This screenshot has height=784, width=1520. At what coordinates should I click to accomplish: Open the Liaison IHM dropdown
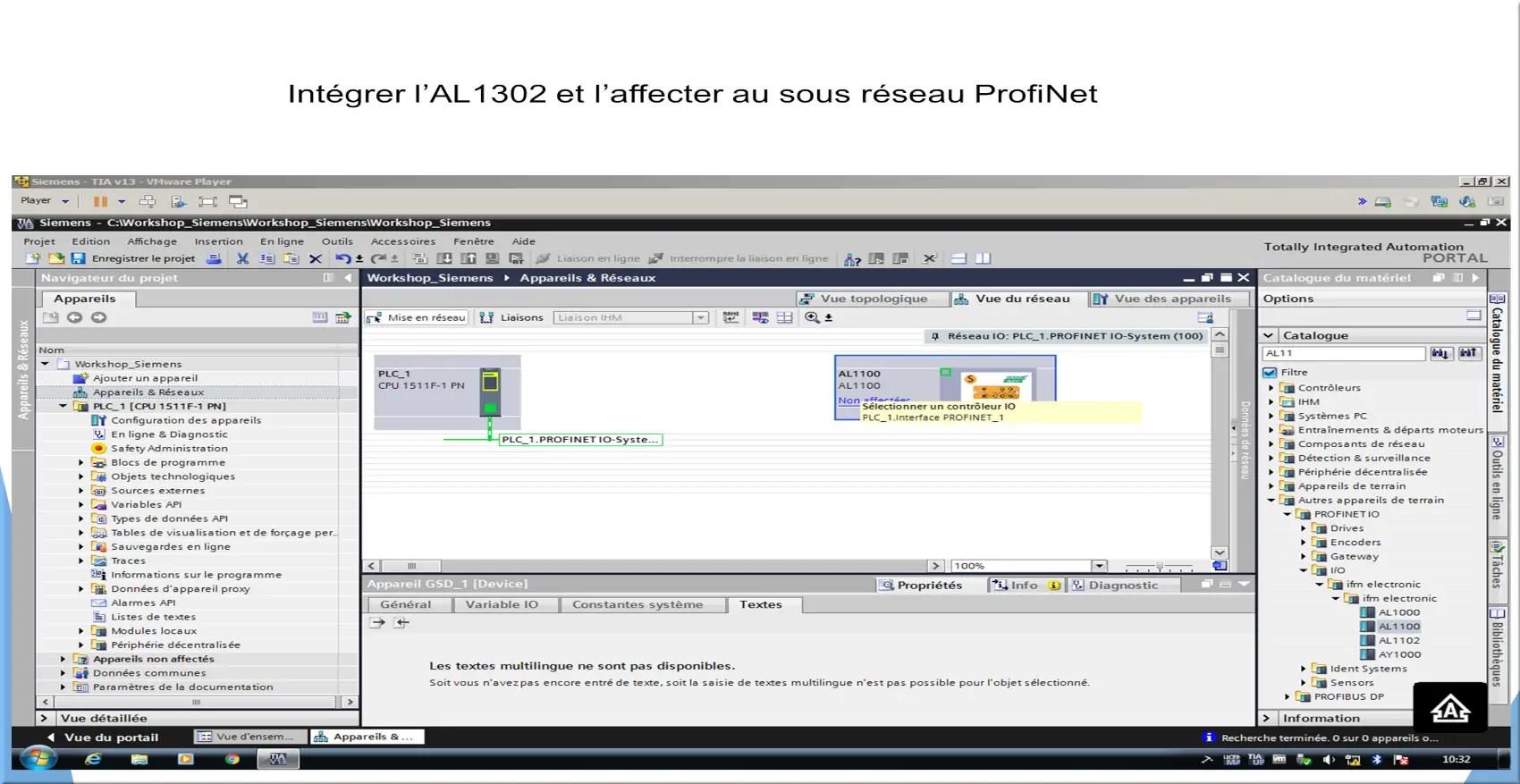point(701,317)
